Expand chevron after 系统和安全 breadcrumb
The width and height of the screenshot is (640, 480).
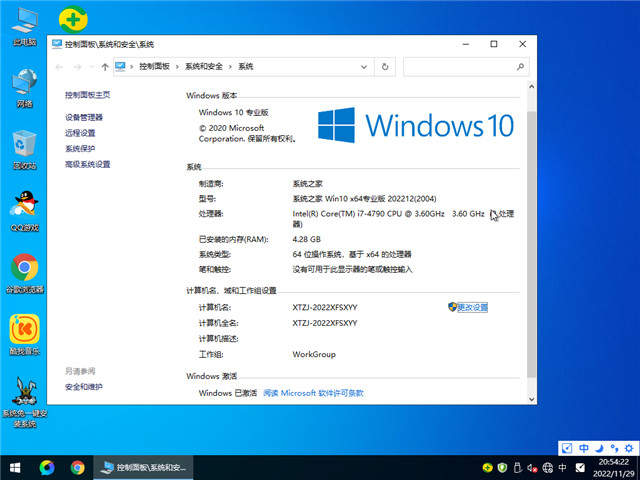[x=230, y=67]
